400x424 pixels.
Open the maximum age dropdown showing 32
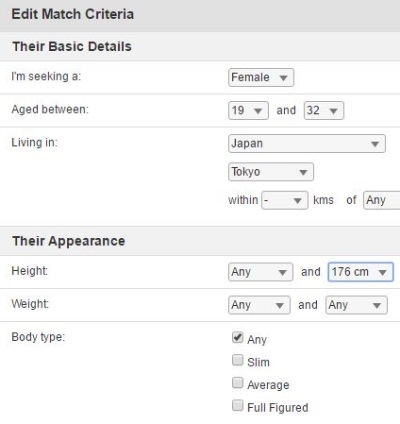click(x=324, y=110)
